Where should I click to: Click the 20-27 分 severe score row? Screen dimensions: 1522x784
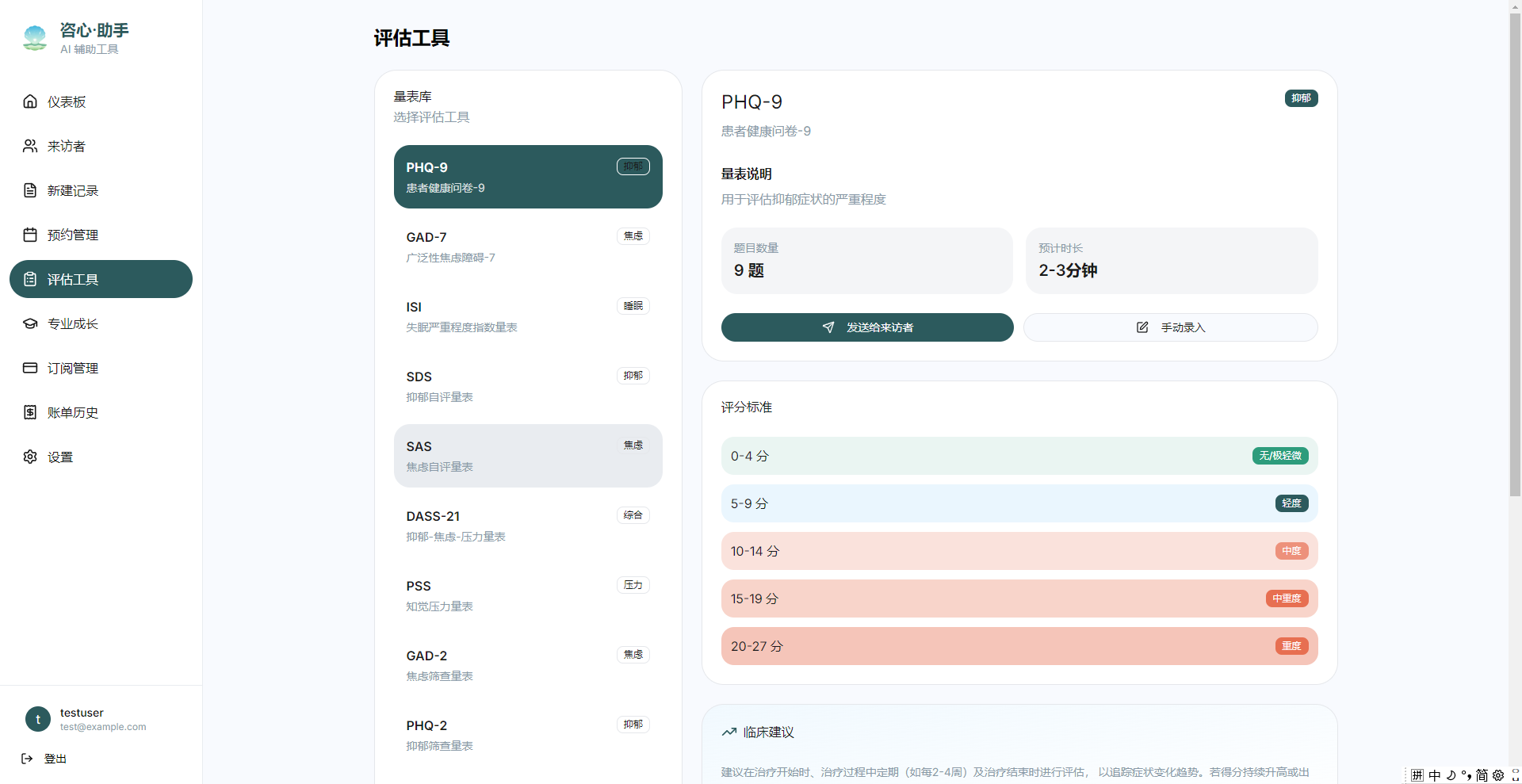coord(1019,646)
